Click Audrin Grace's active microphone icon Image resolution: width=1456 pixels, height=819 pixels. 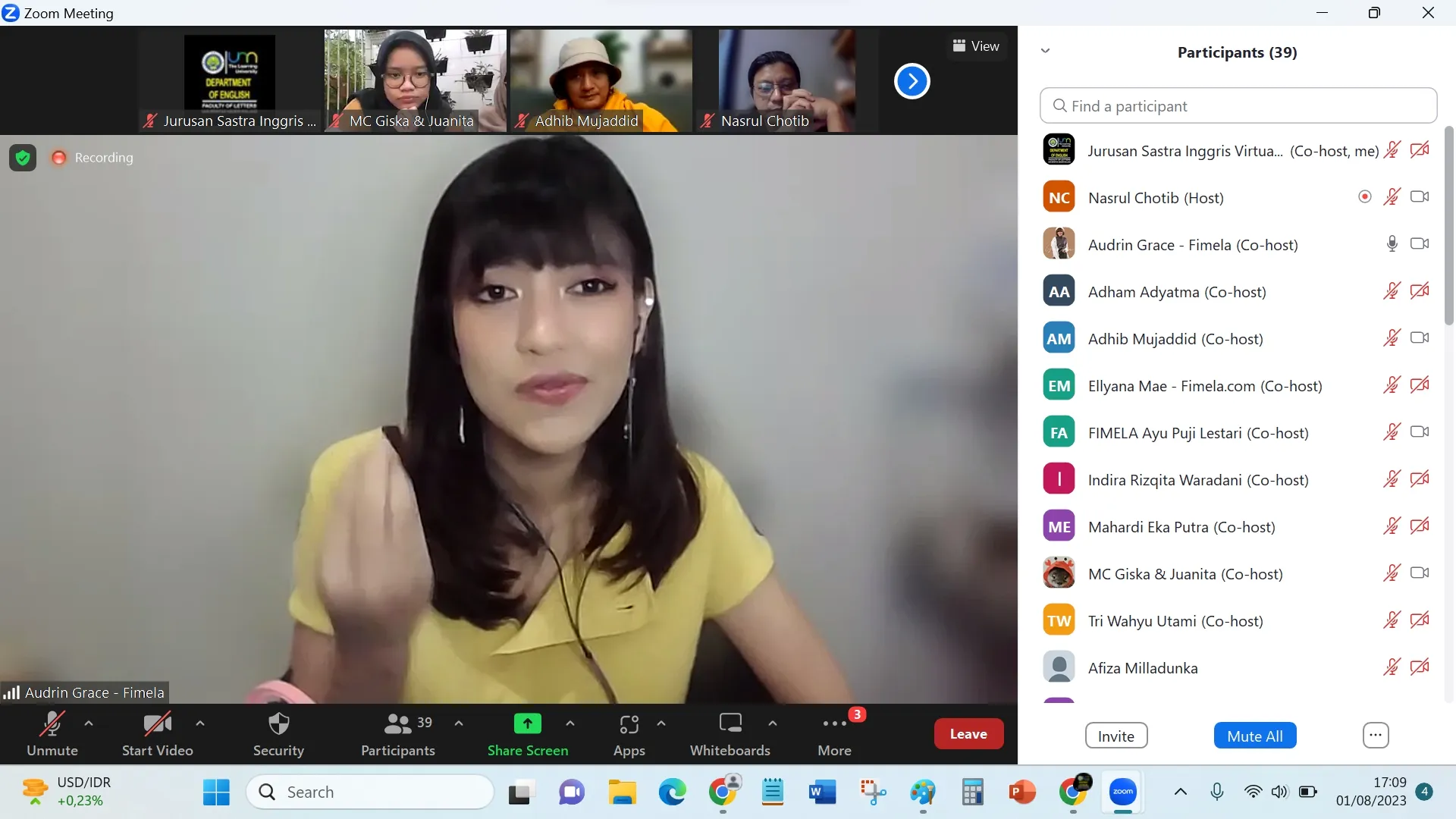coord(1392,244)
